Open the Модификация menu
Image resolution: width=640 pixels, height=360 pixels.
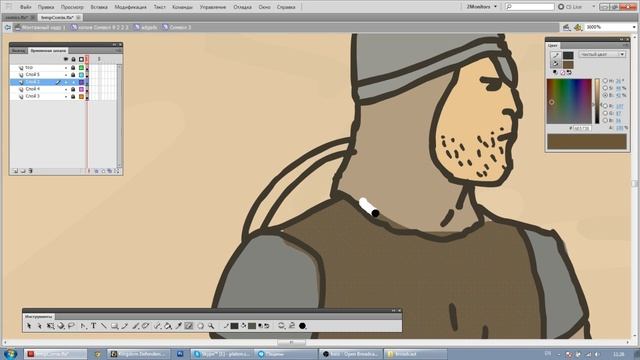(x=130, y=7)
